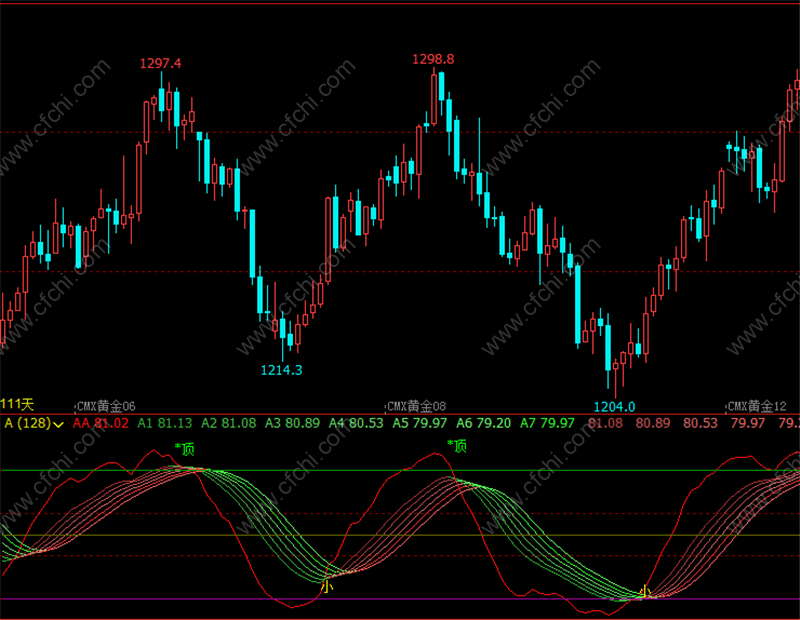The image size is (800, 620).
Task: Click the A7 79.97 indicator value
Action: pyautogui.click(x=547, y=423)
